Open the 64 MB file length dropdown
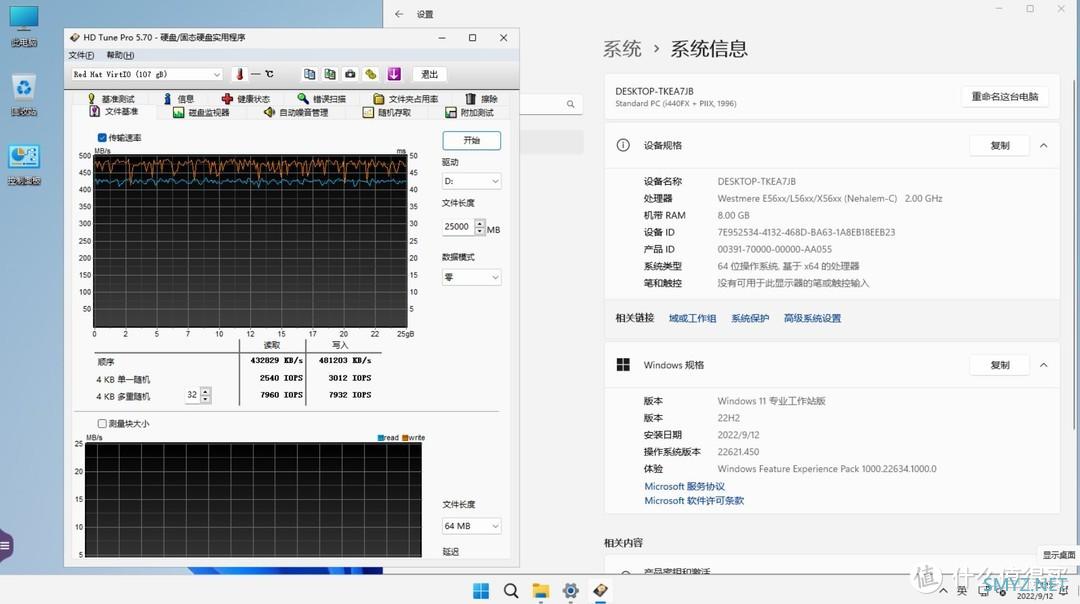The width and height of the screenshot is (1080, 604). pyautogui.click(x=471, y=526)
